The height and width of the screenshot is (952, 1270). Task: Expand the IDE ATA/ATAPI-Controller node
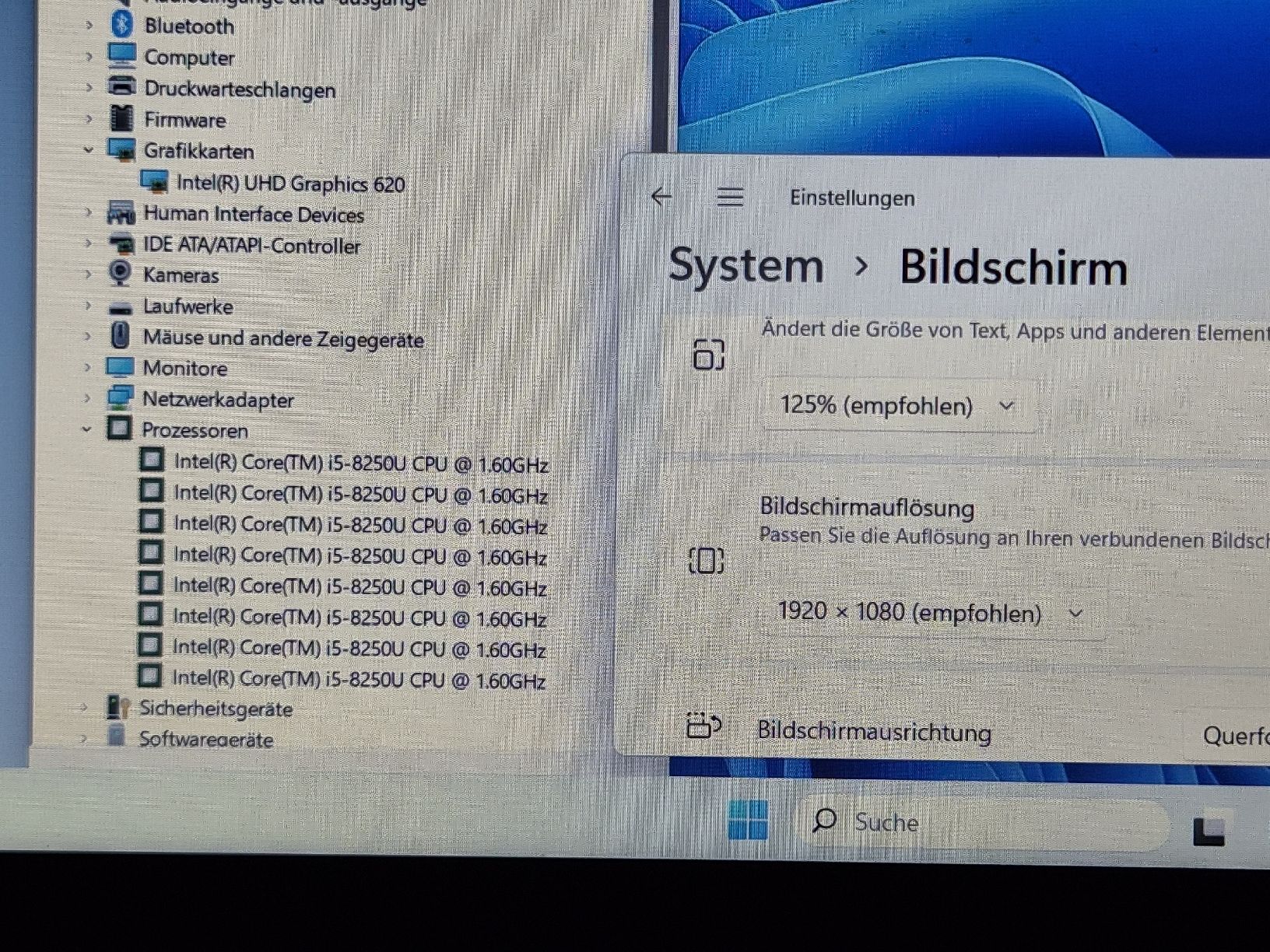click(x=88, y=243)
